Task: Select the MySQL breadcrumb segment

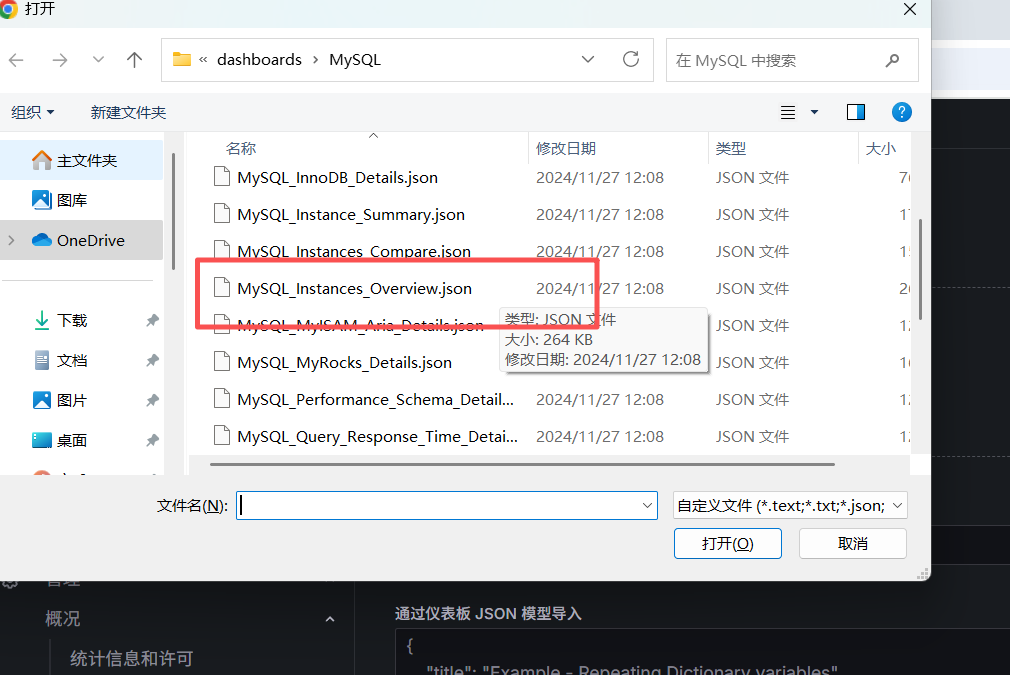Action: pos(354,59)
